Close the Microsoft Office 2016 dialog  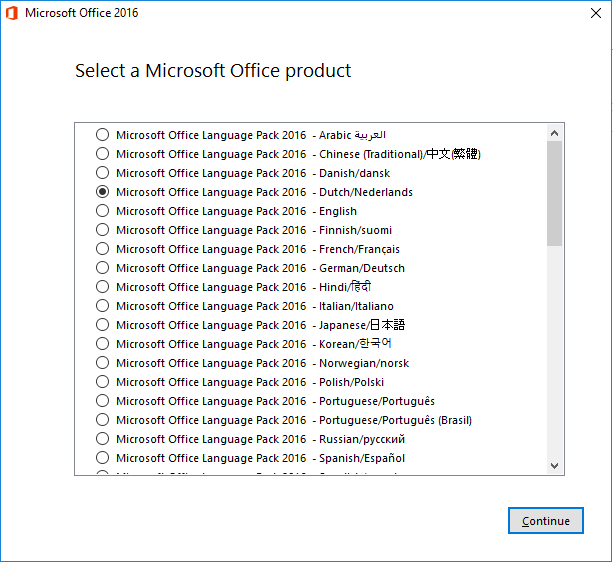[596, 13]
